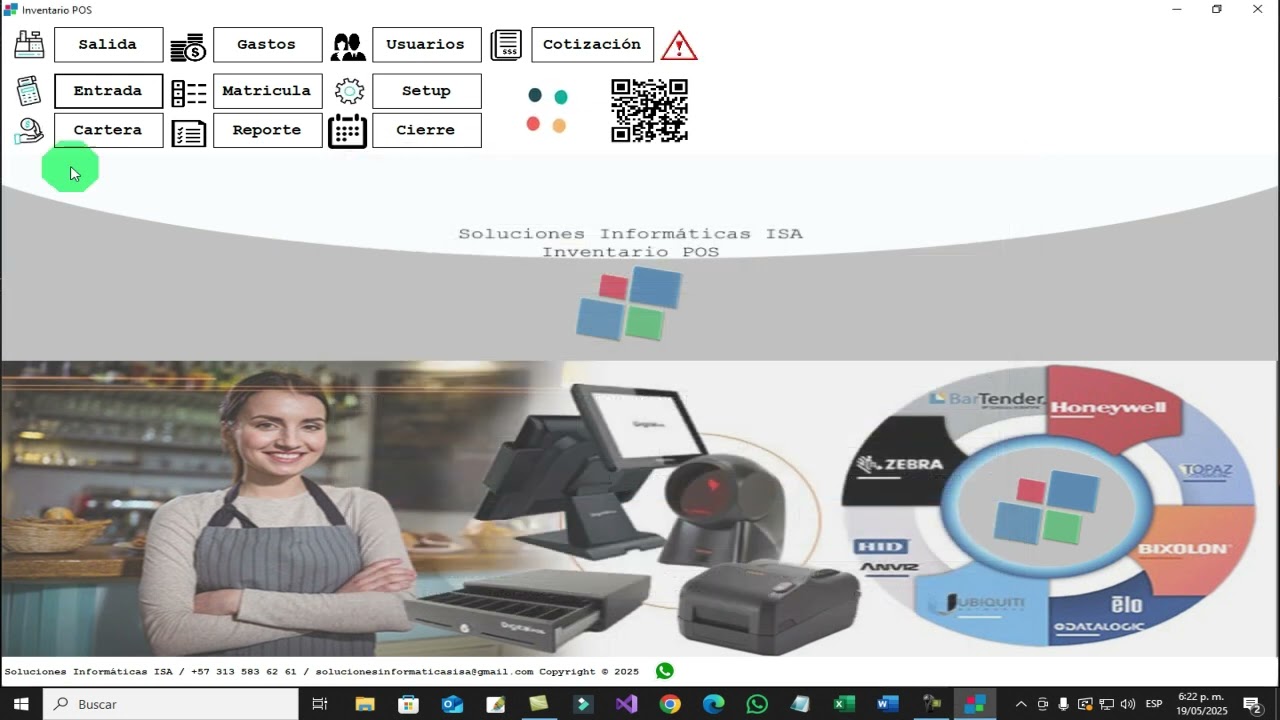Open Google Chrome from the taskbar
1280x720 pixels.
670,704
